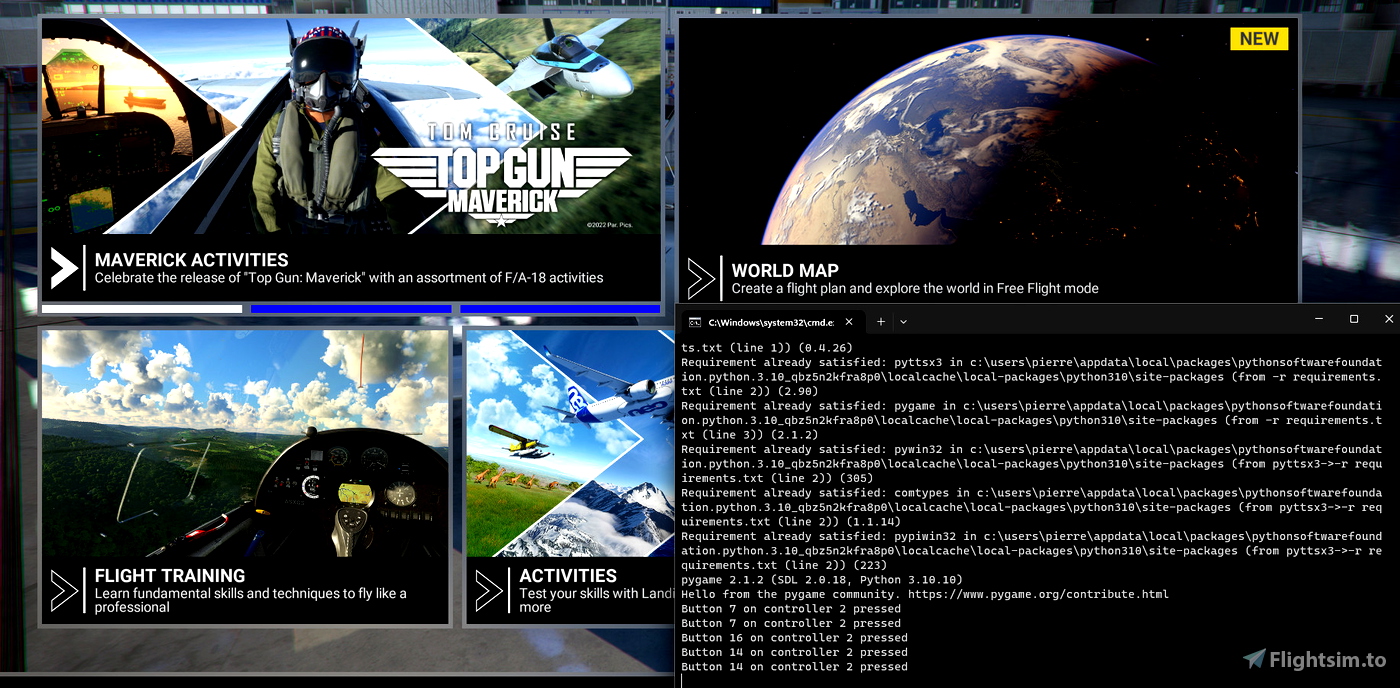This screenshot has height=688, width=1400.
Task: Close the cmd.exe terminal tab
Action: pos(851,322)
